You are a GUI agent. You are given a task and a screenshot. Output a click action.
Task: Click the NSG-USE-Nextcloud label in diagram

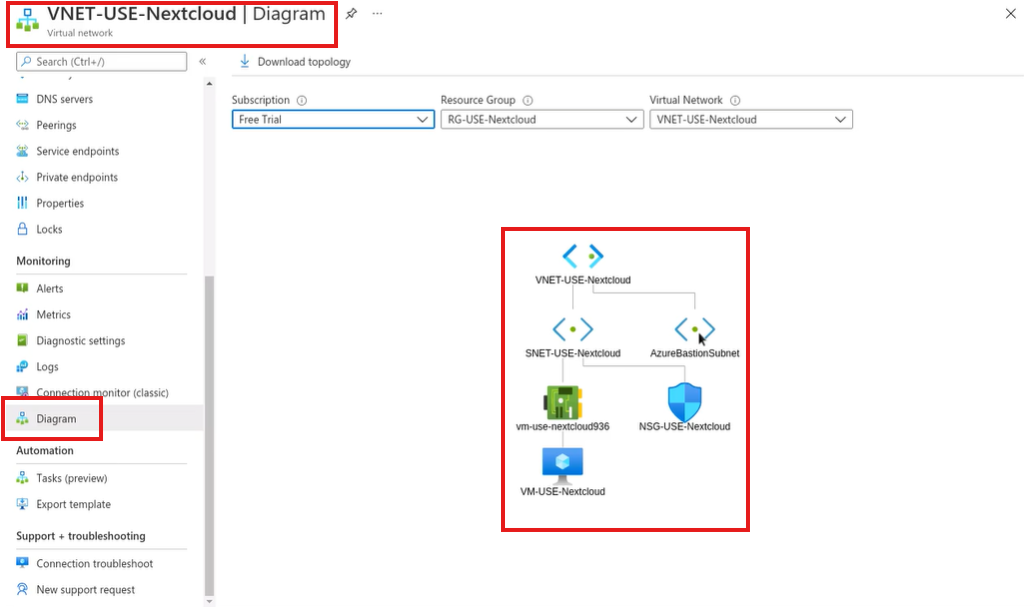pos(684,426)
